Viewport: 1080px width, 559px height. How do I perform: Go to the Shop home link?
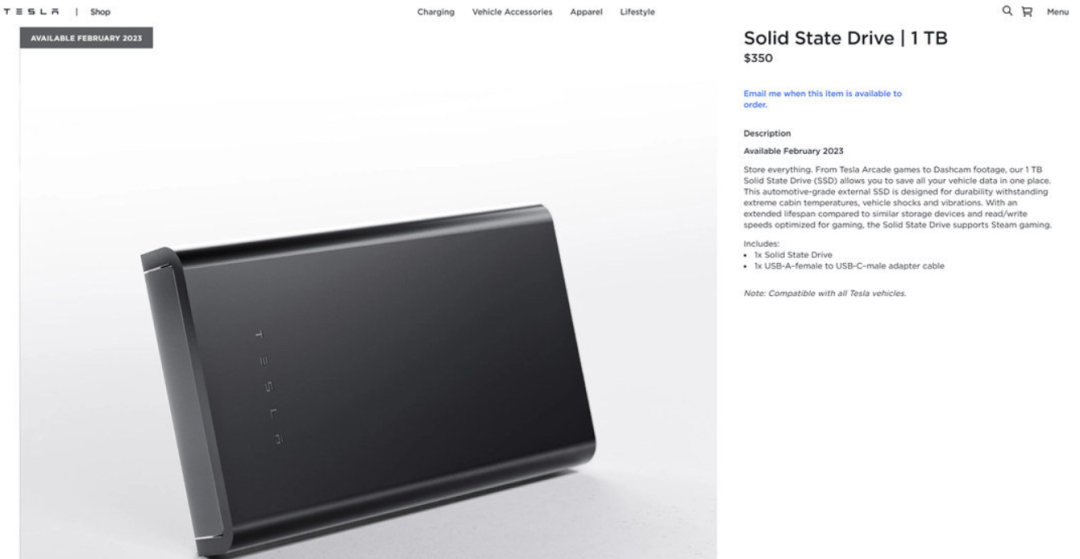tap(100, 12)
